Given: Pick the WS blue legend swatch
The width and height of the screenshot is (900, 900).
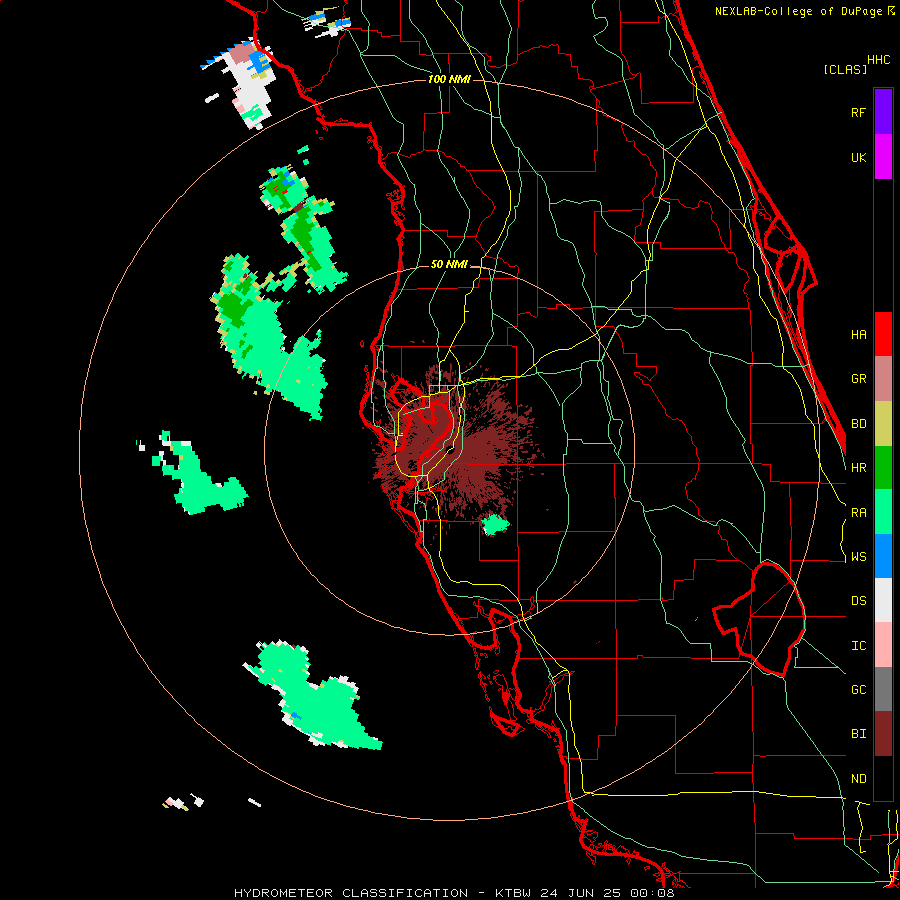Looking at the screenshot, I should click(883, 556).
